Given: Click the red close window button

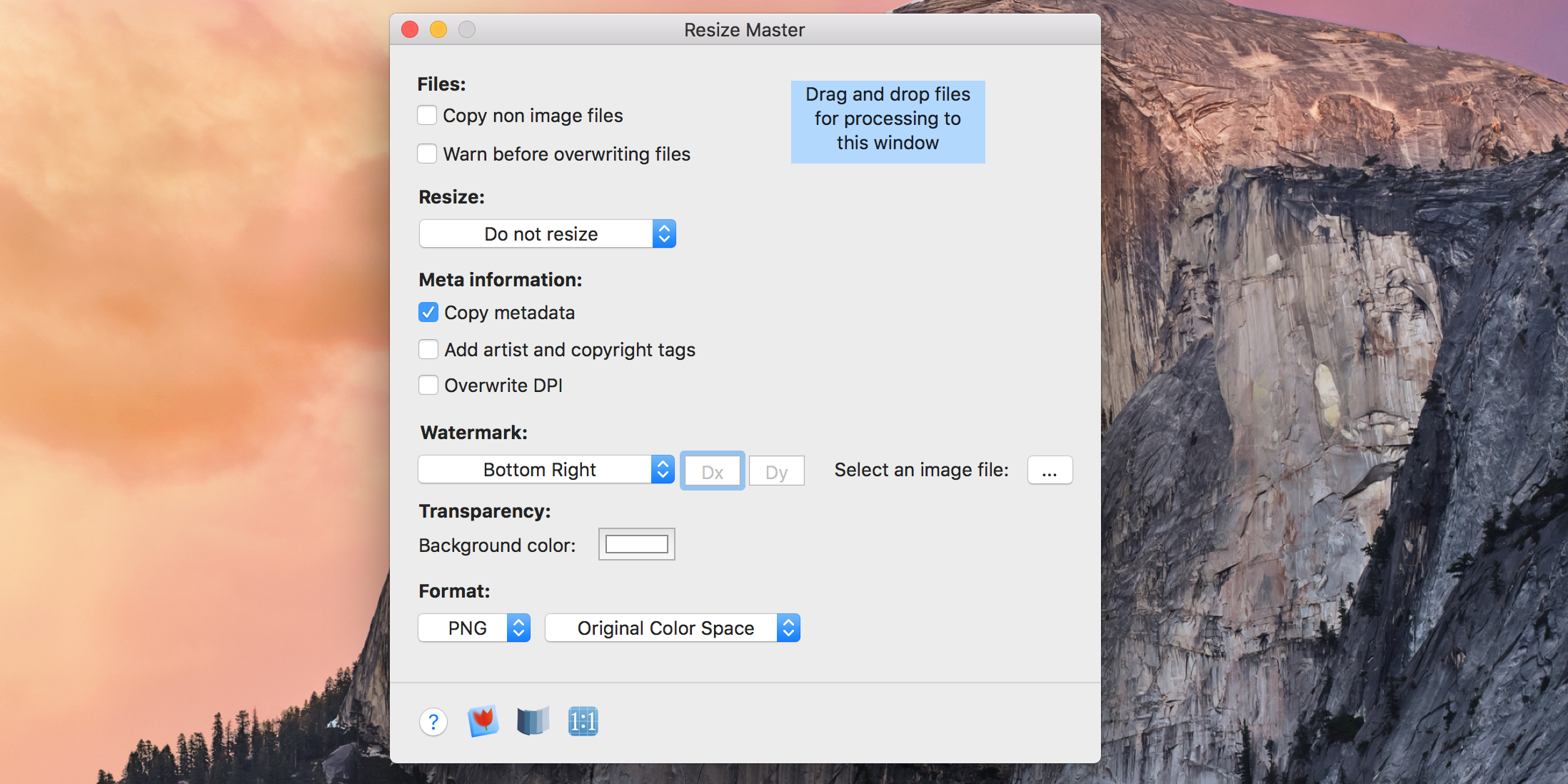Looking at the screenshot, I should 410,29.
